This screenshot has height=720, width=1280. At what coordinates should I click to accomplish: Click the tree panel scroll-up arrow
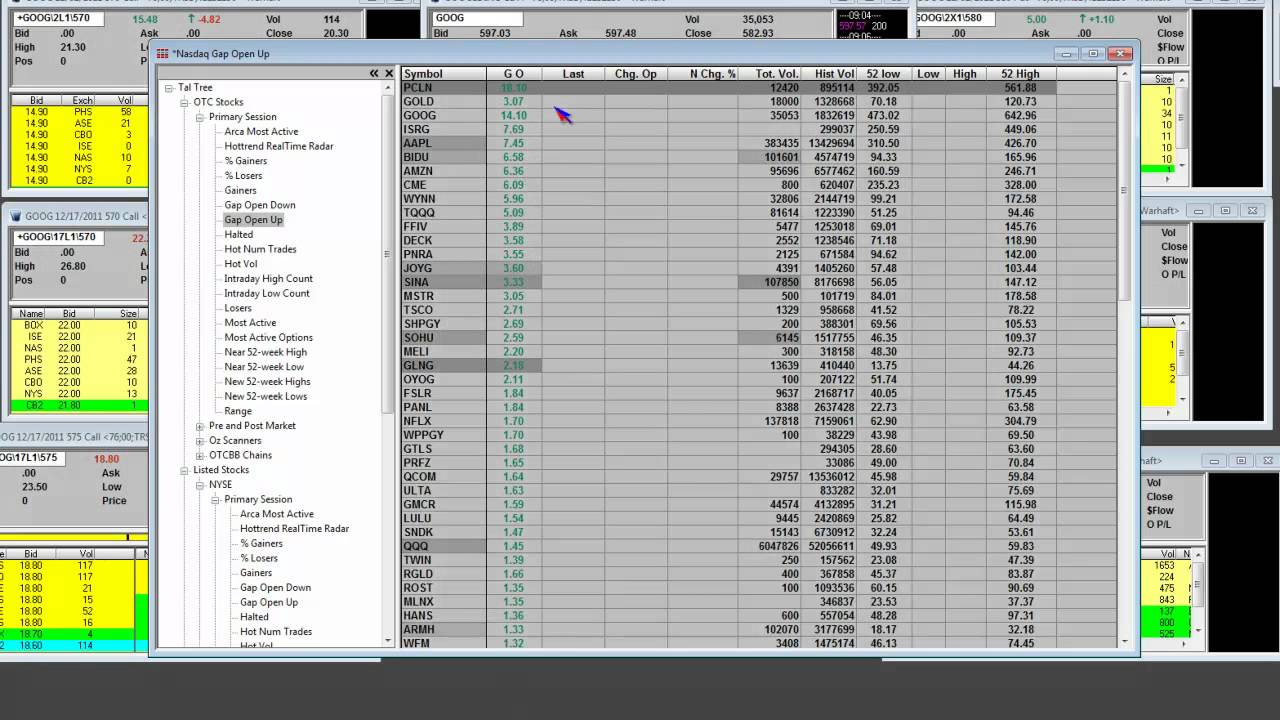click(389, 88)
